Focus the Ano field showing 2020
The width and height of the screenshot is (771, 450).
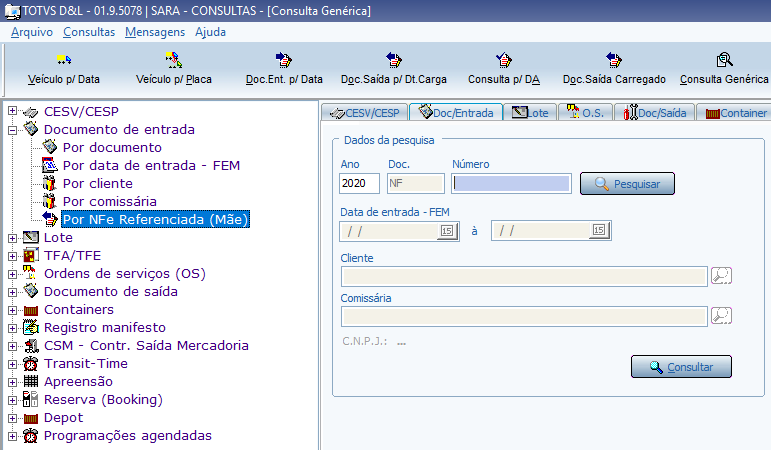click(359, 183)
